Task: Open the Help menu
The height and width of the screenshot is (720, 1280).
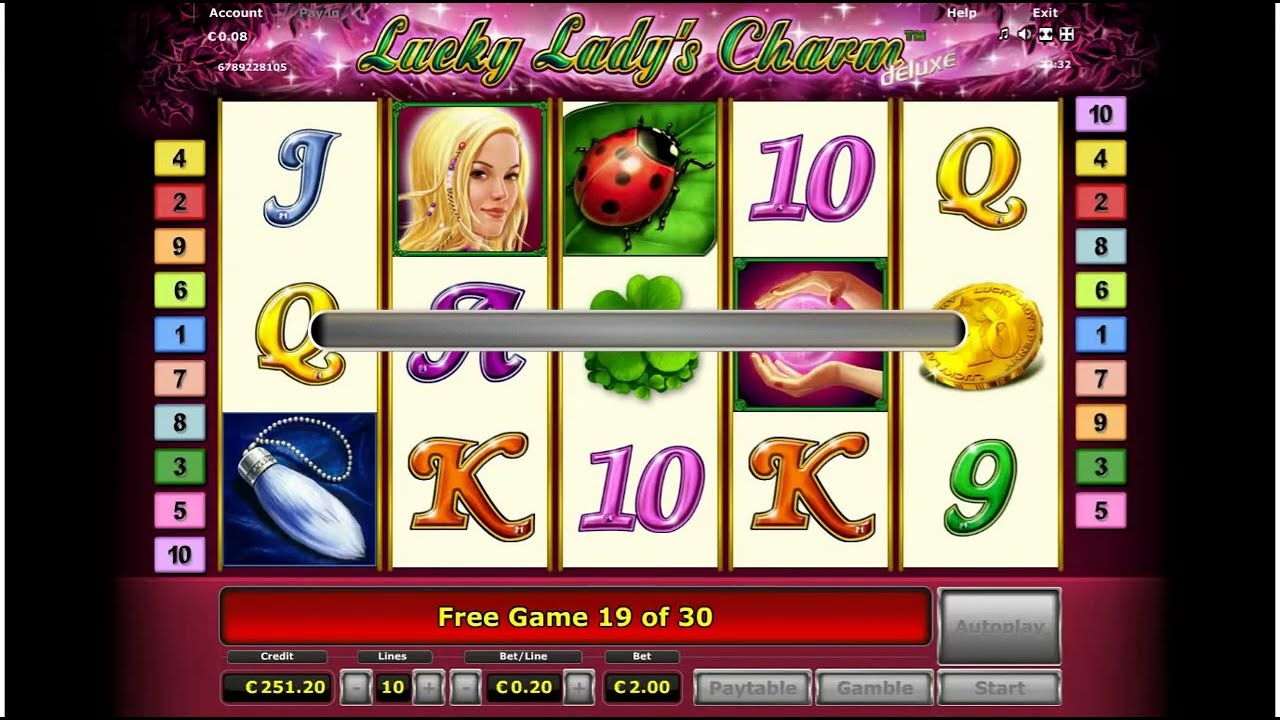Action: point(961,13)
